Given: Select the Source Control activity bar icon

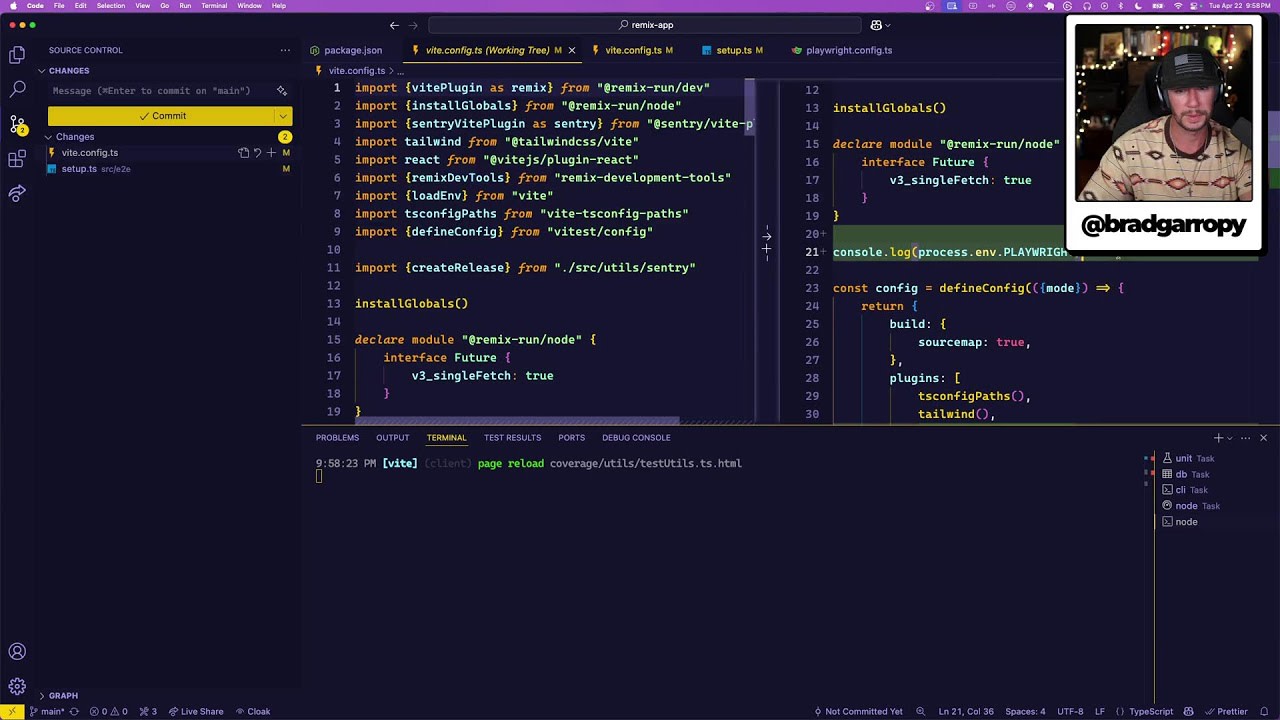Looking at the screenshot, I should [16, 125].
